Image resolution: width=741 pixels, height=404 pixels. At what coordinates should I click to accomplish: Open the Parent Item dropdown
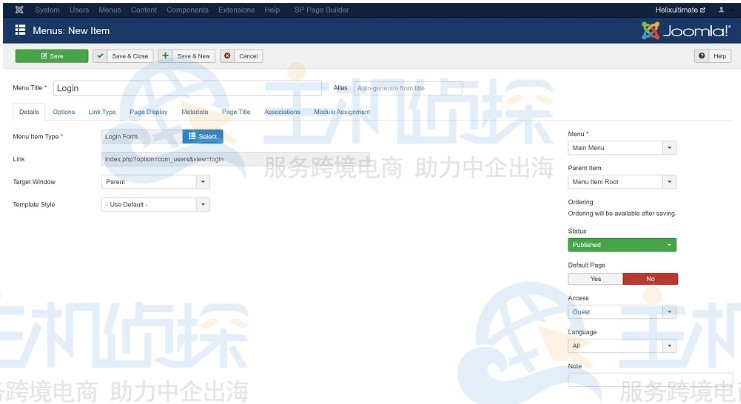tap(622, 182)
